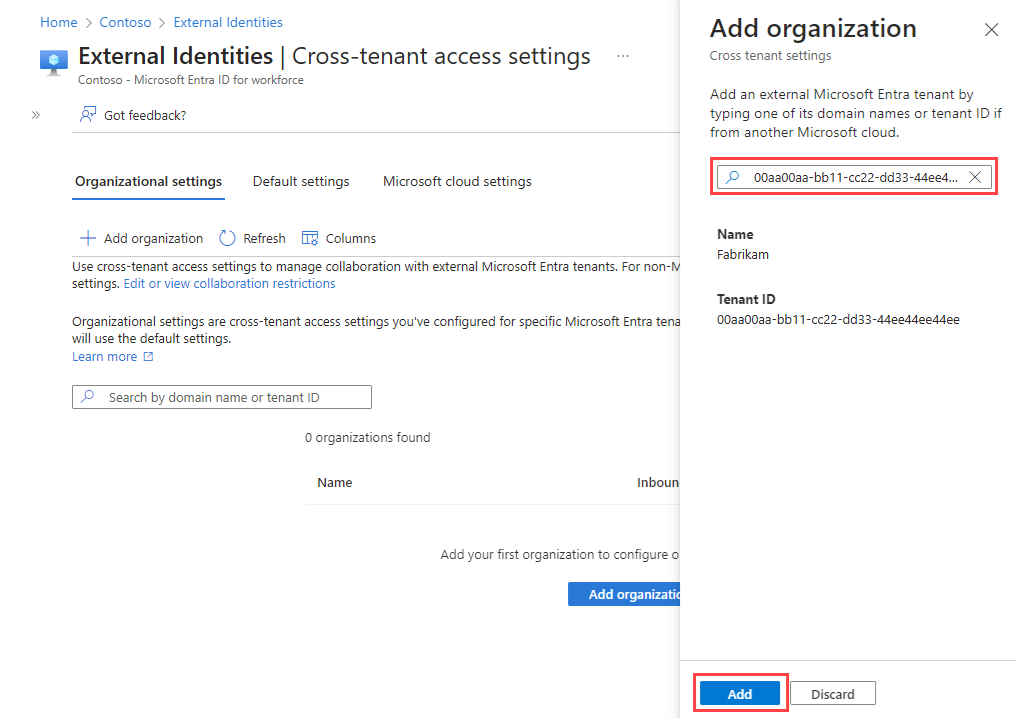Screen dimensions: 1028x721
Task: Close the Add organization panel
Action: click(x=991, y=30)
